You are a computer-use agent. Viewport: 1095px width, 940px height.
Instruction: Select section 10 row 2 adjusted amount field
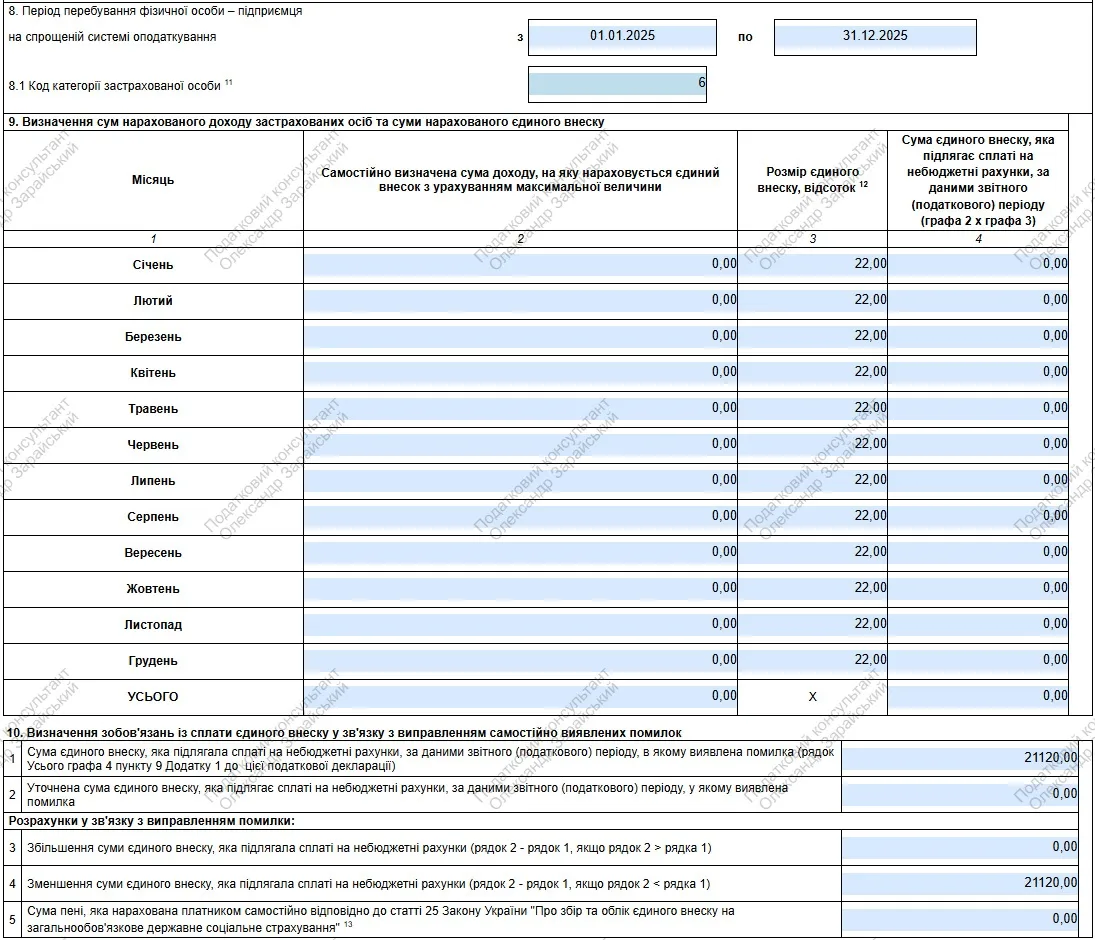point(960,794)
